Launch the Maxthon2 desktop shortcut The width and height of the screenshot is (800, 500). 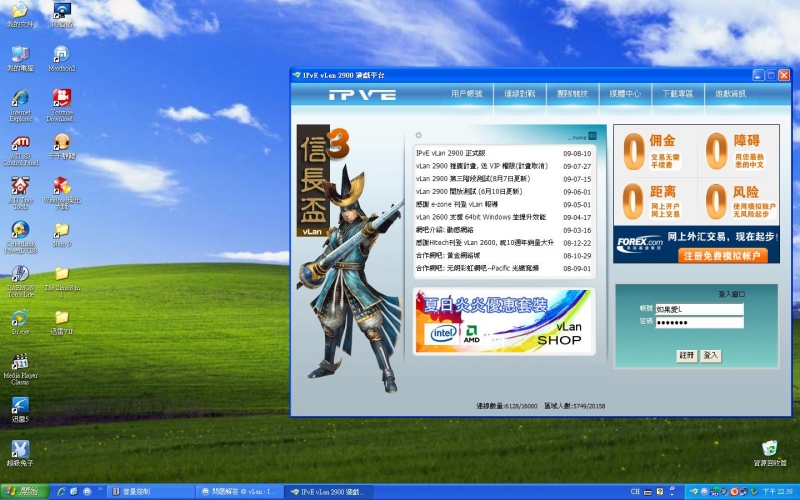[62, 58]
